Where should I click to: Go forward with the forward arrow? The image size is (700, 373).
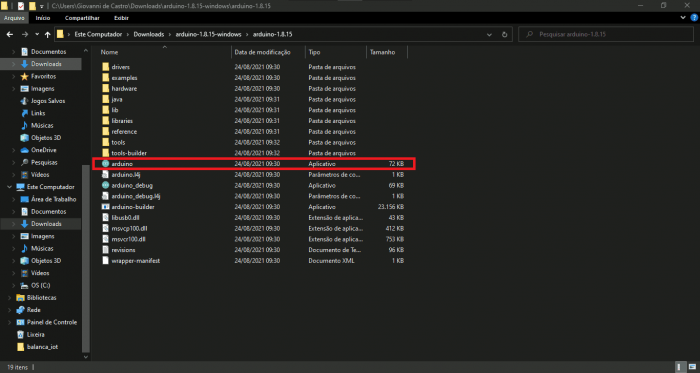[25, 34]
